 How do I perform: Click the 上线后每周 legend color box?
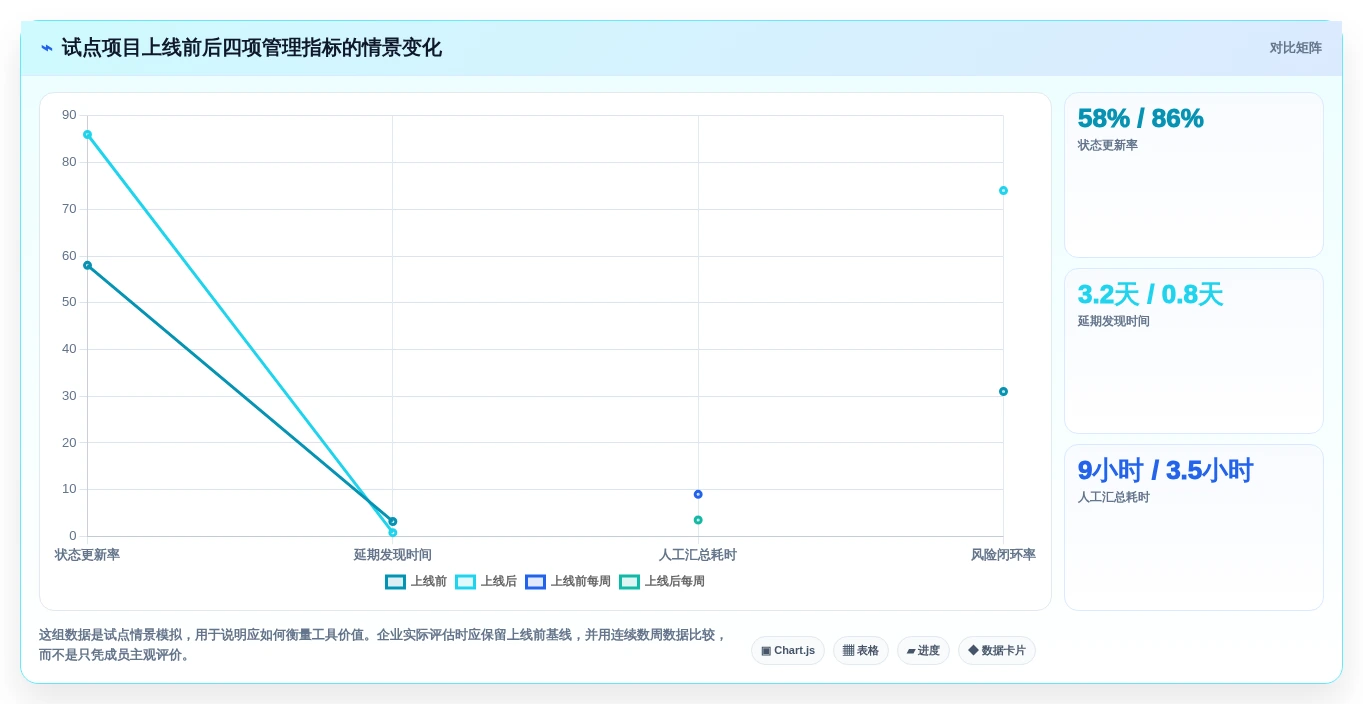coord(629,581)
